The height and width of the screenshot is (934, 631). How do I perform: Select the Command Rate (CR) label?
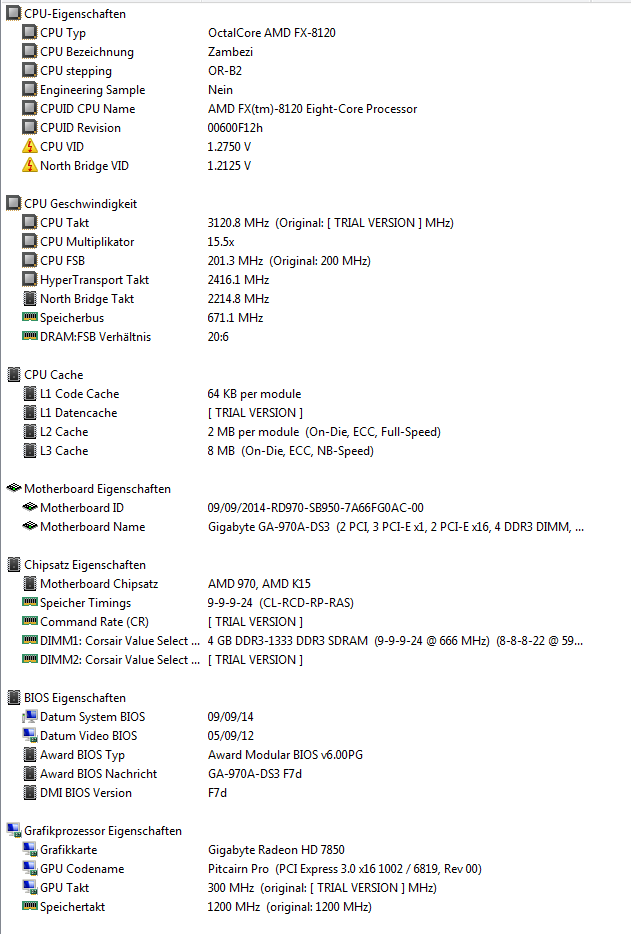pyautogui.click(x=94, y=622)
